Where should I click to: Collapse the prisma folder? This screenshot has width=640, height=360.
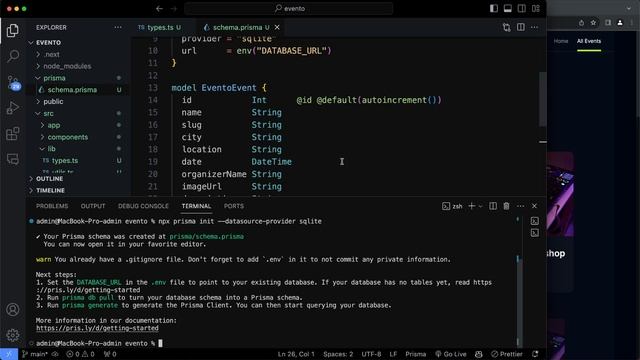54,78
